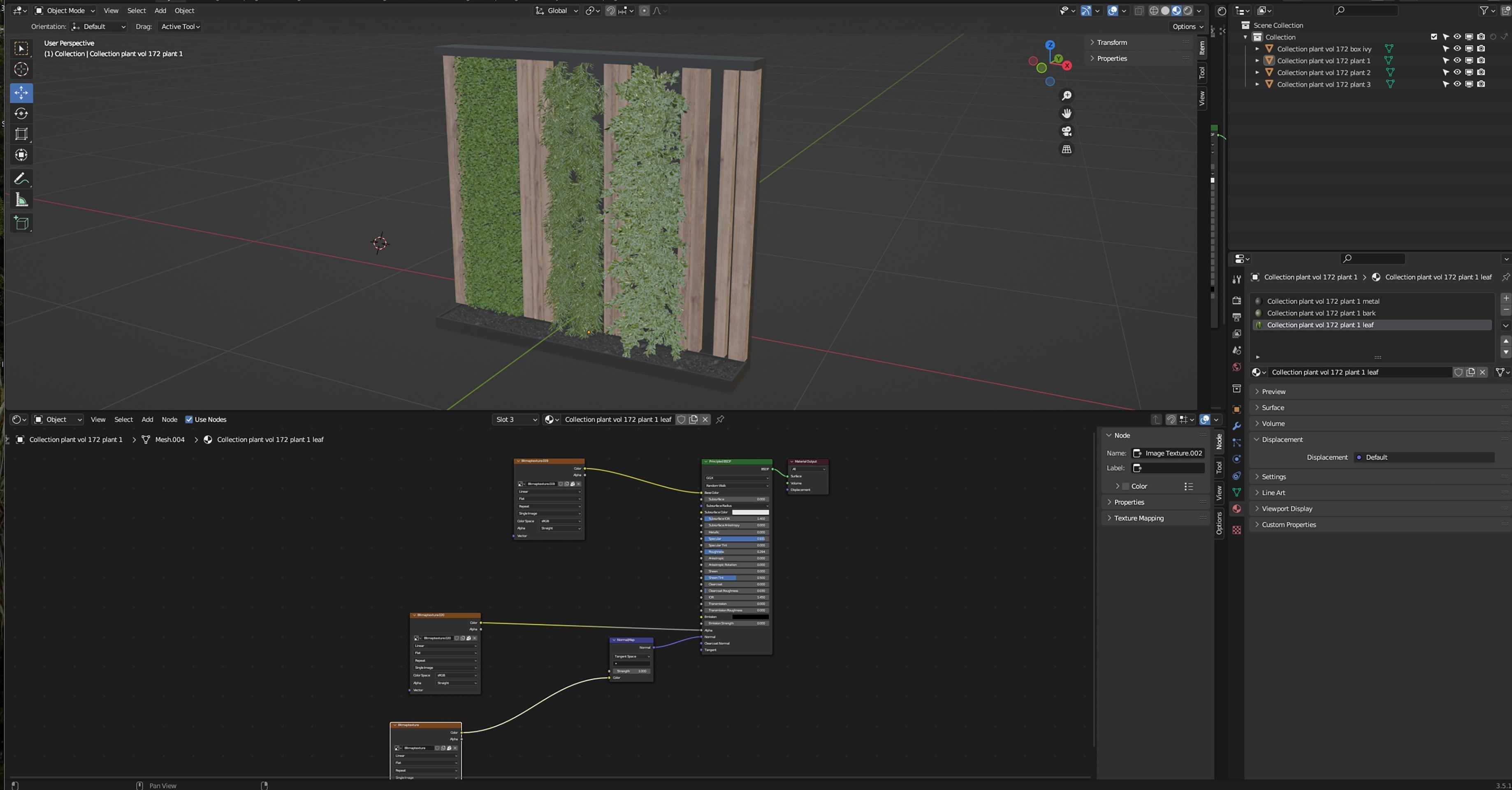Uncheck the Use Nodes checkbox
The image size is (1512, 790).
click(x=189, y=419)
